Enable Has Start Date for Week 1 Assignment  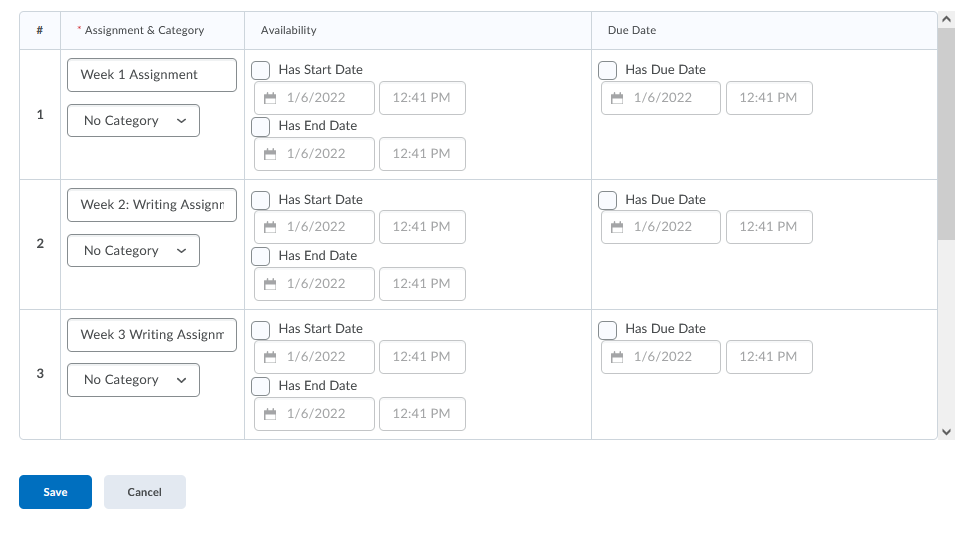[x=261, y=70]
